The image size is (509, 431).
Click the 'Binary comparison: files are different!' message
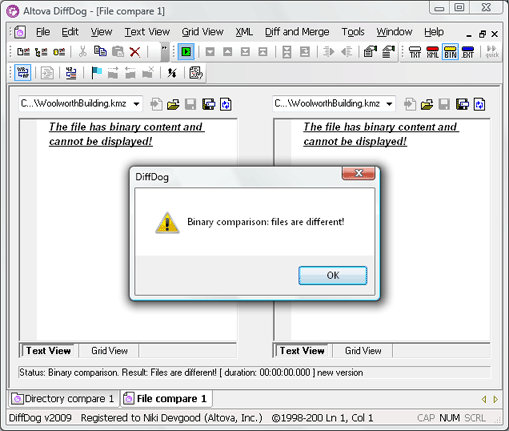[x=265, y=222]
